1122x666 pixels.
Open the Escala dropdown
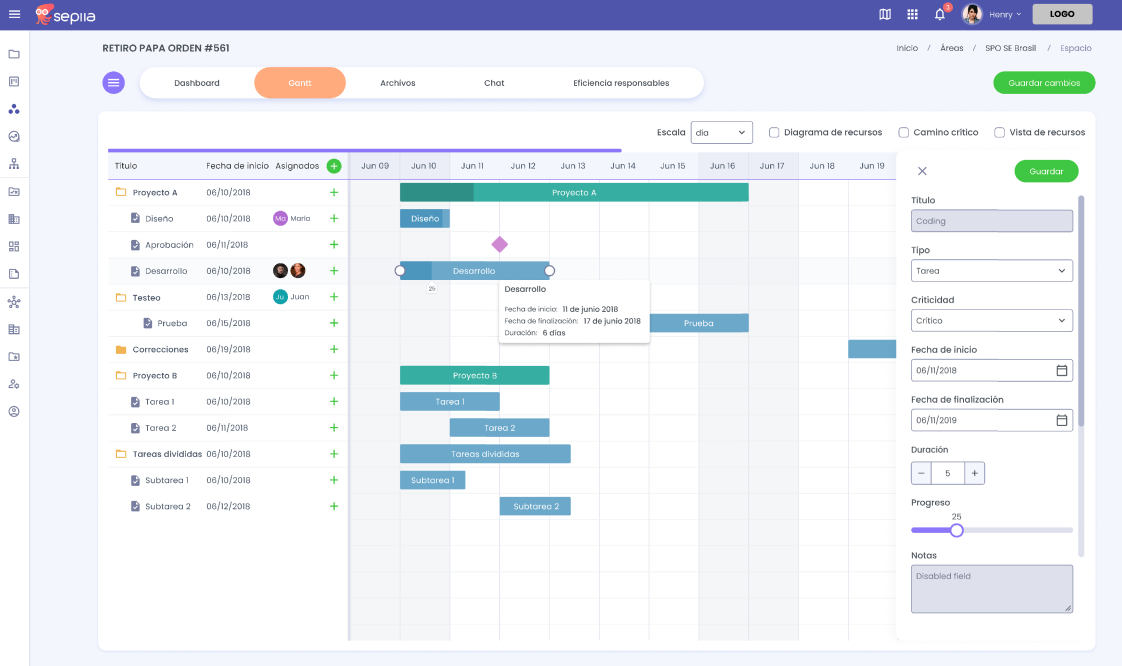point(721,132)
